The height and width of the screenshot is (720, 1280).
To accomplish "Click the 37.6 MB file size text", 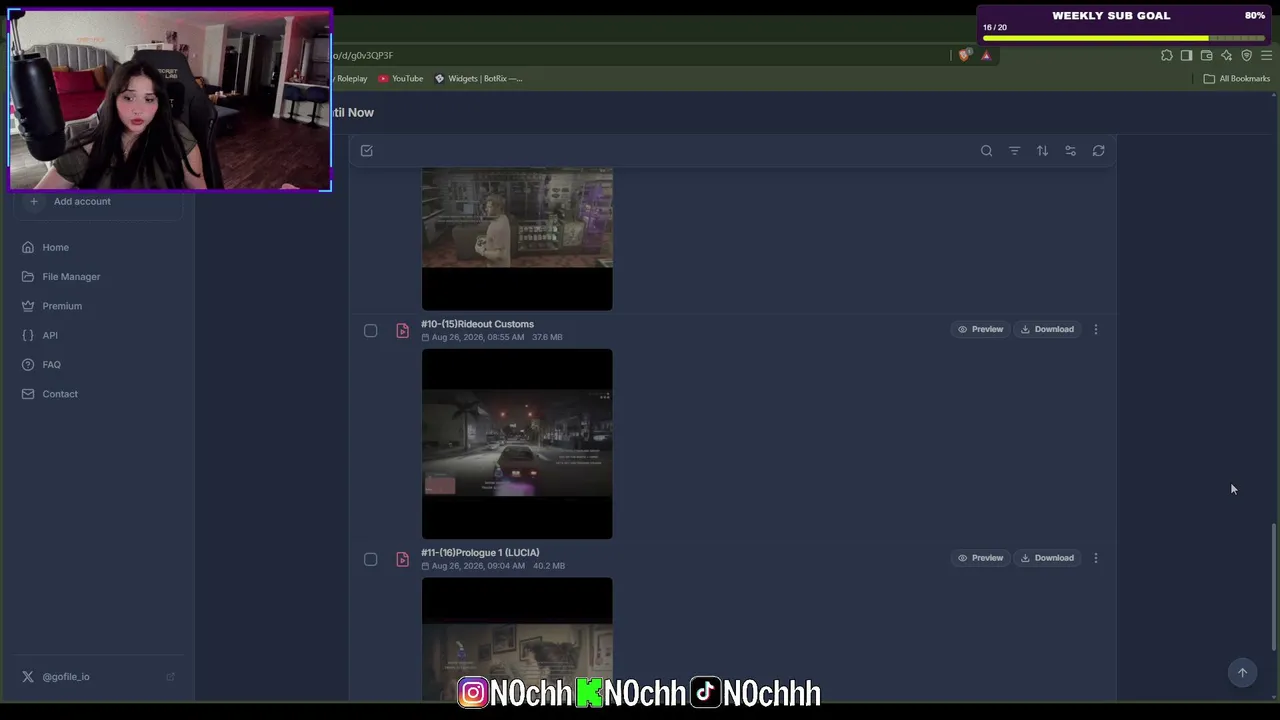I will (x=547, y=338).
